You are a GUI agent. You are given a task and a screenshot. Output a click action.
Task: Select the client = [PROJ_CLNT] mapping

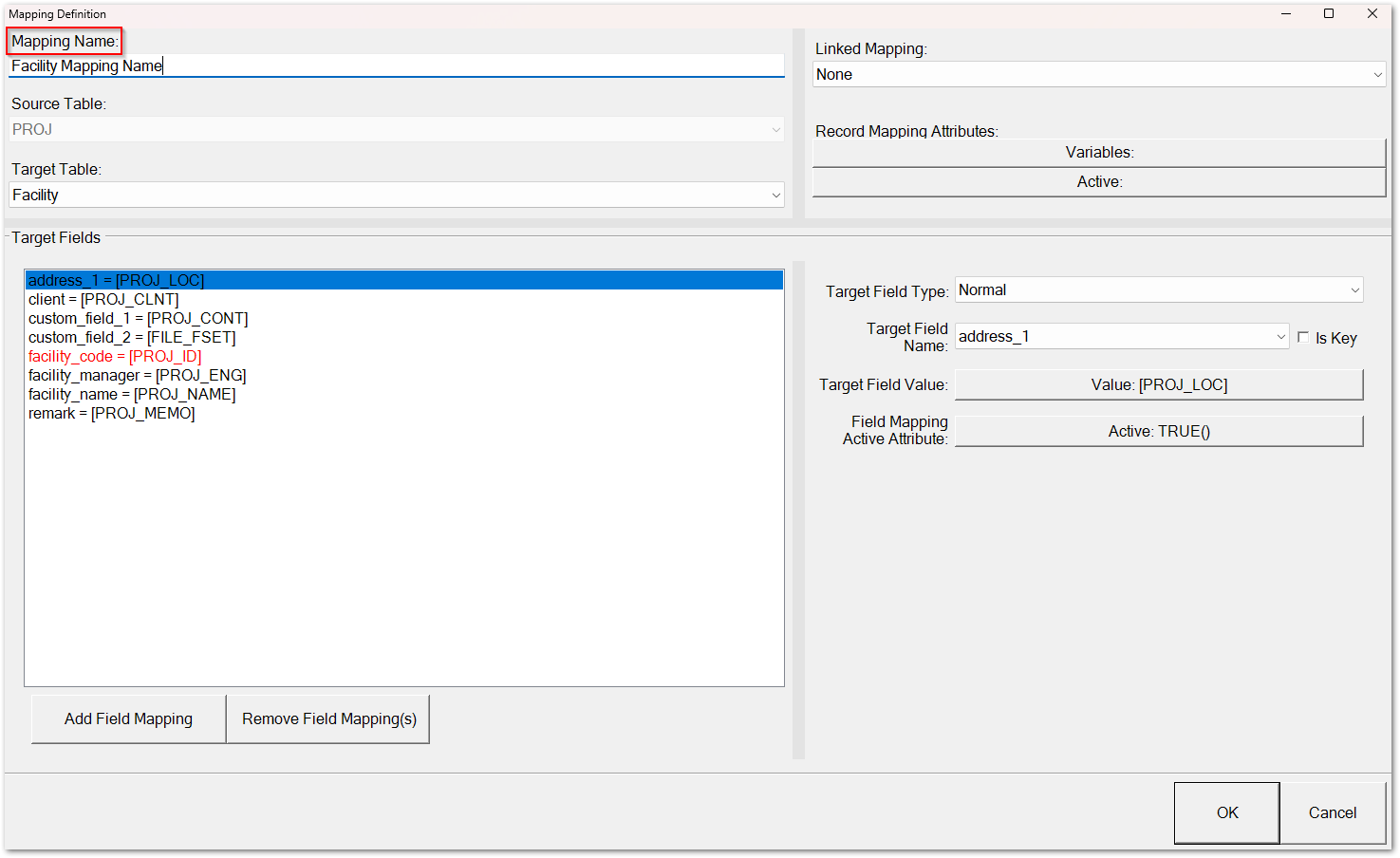(x=104, y=299)
